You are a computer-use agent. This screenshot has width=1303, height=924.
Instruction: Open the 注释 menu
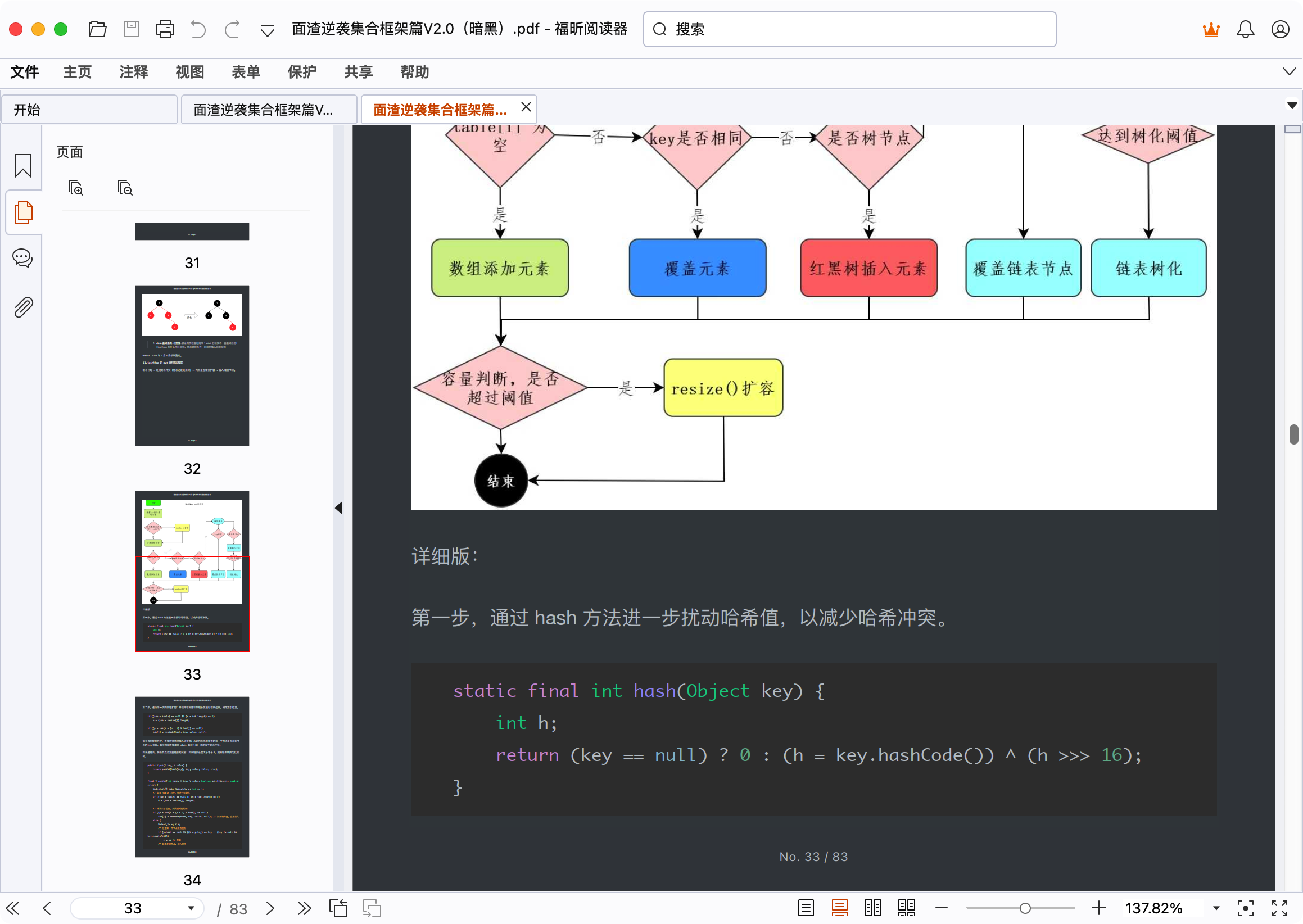coord(133,72)
